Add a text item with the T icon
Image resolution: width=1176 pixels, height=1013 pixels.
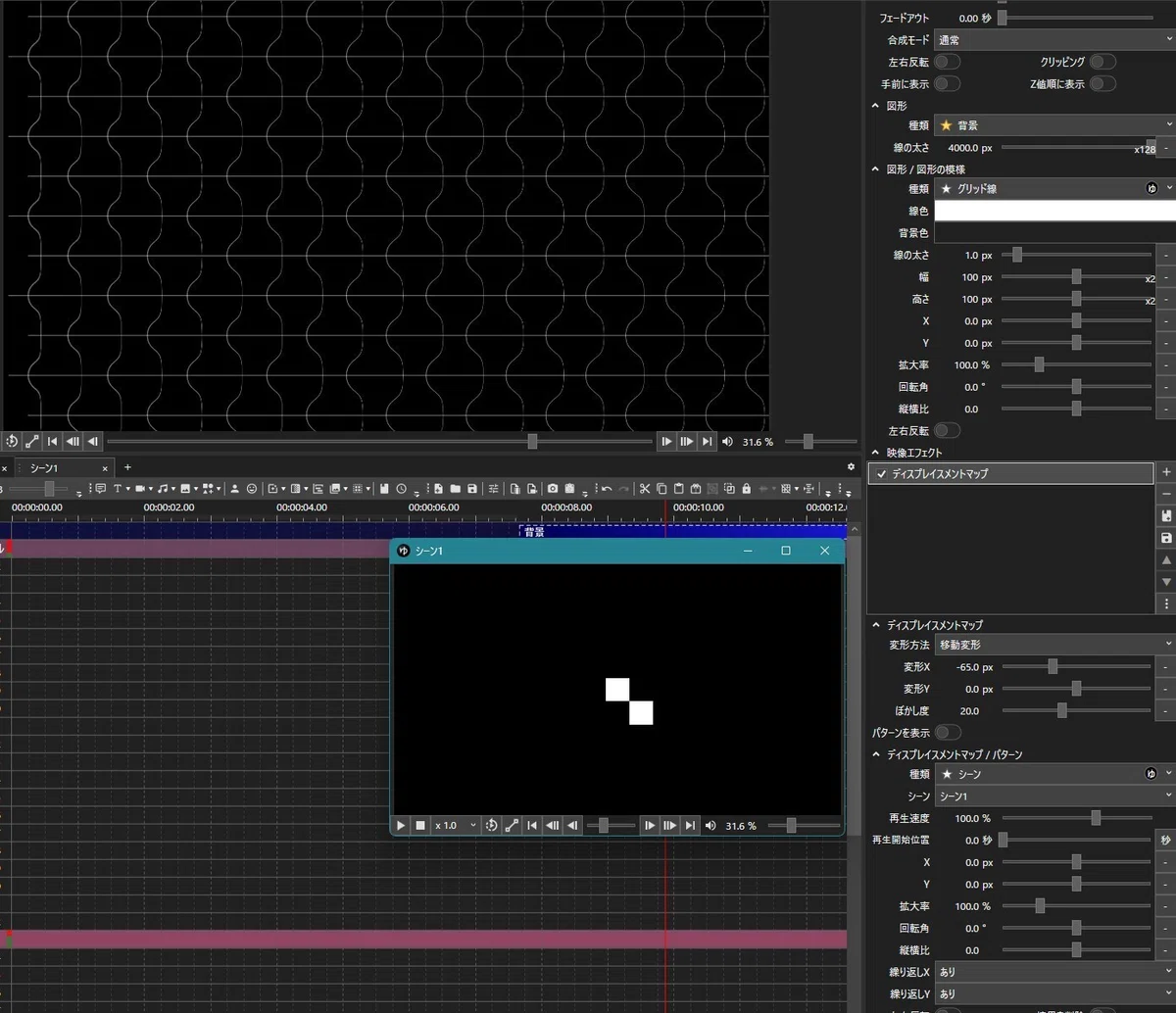(120, 488)
